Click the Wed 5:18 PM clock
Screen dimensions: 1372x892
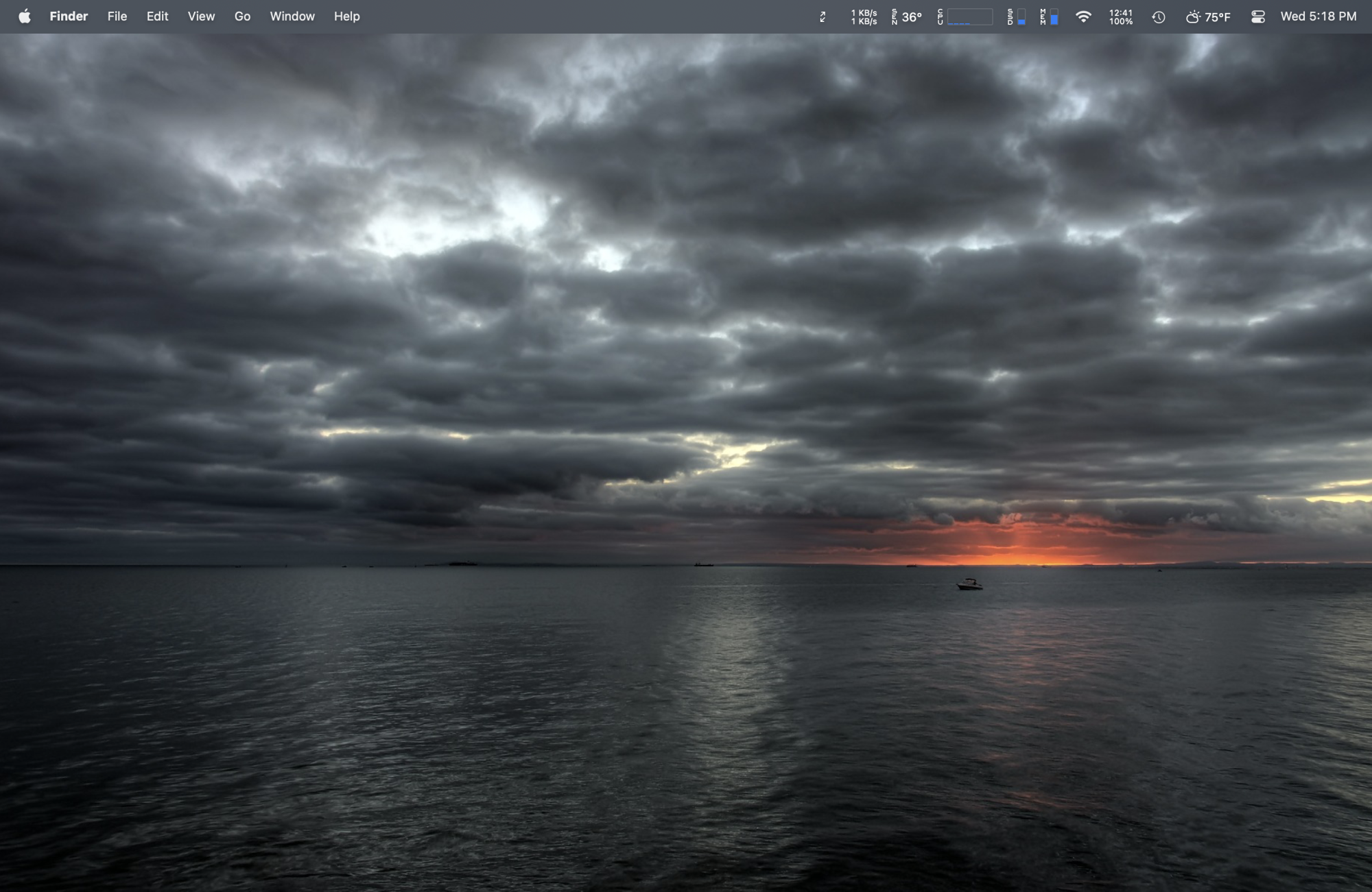tap(1318, 16)
